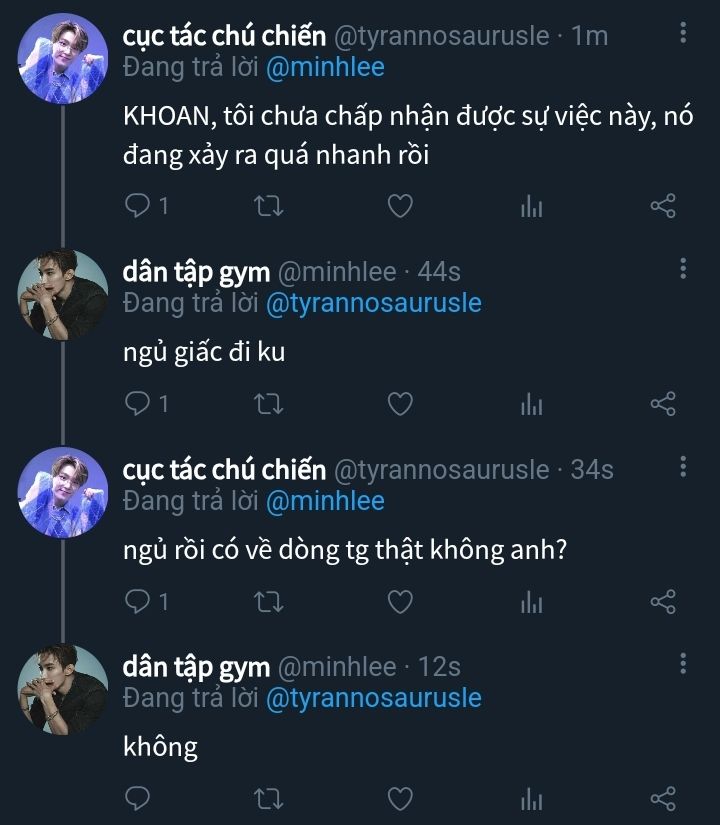Open more options for the 1m tweet
The image size is (720, 825).
pyautogui.click(x=683, y=34)
